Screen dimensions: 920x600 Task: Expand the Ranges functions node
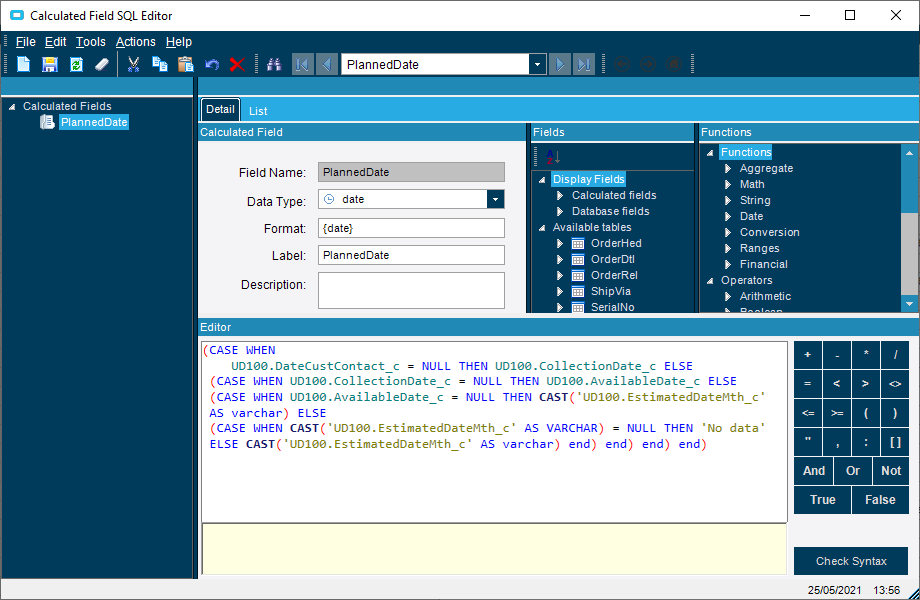(x=728, y=249)
